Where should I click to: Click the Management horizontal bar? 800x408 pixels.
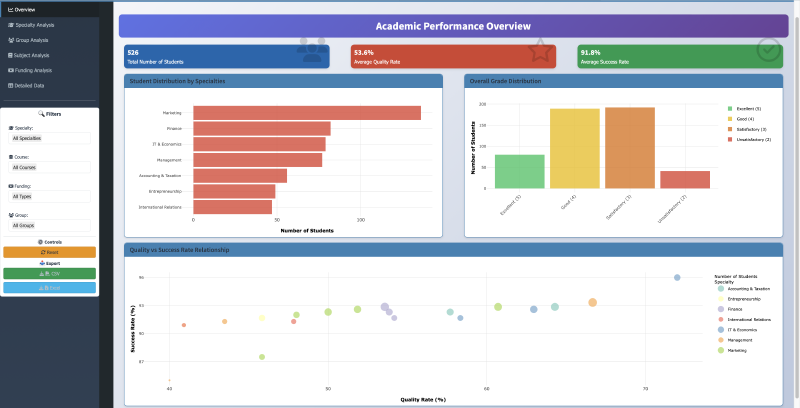click(x=258, y=160)
